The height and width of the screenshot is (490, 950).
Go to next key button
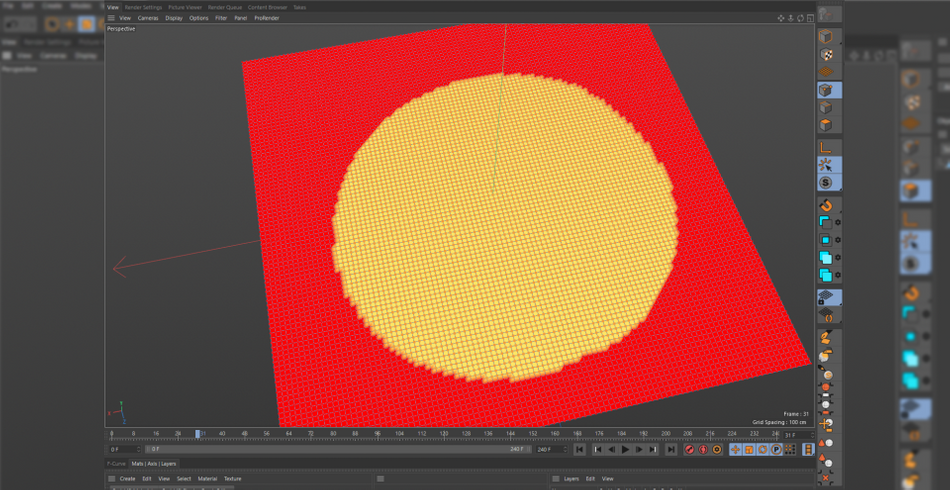(x=653, y=449)
